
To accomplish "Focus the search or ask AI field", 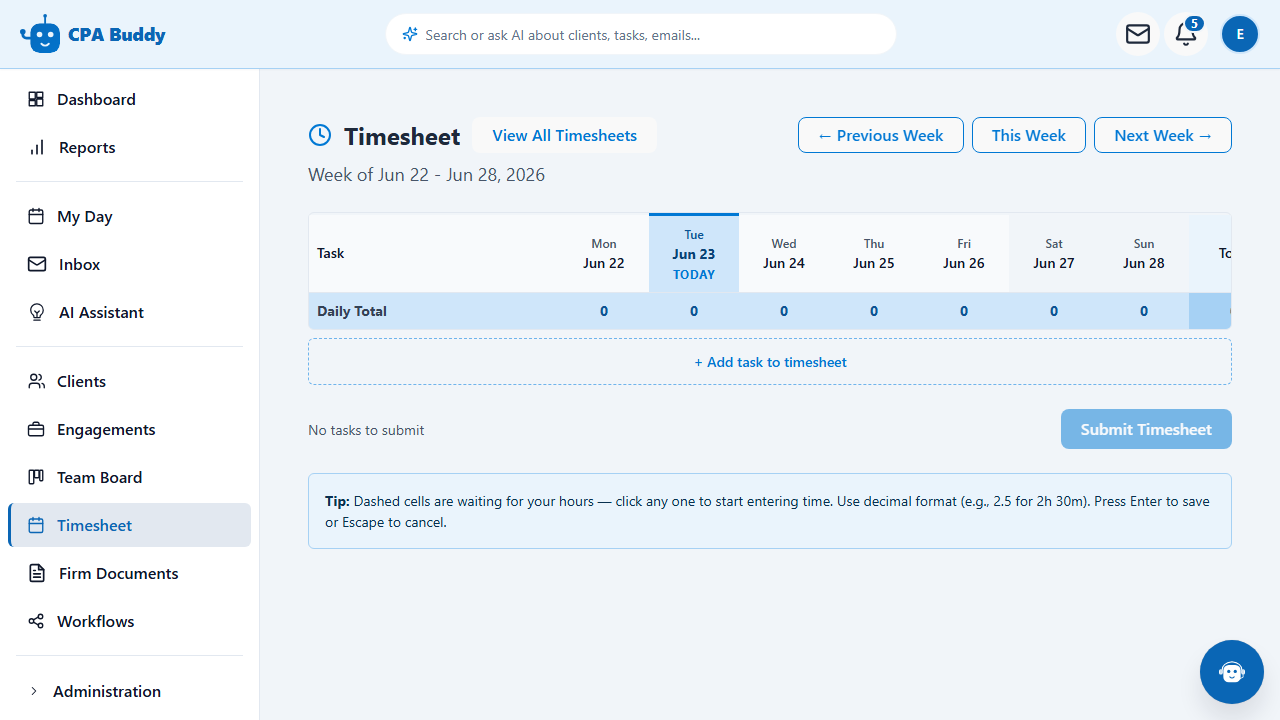I will 640,34.
